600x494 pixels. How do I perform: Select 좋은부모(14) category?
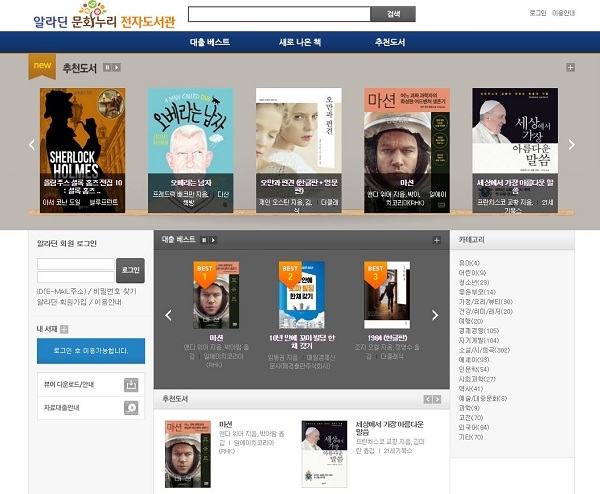coord(477,292)
